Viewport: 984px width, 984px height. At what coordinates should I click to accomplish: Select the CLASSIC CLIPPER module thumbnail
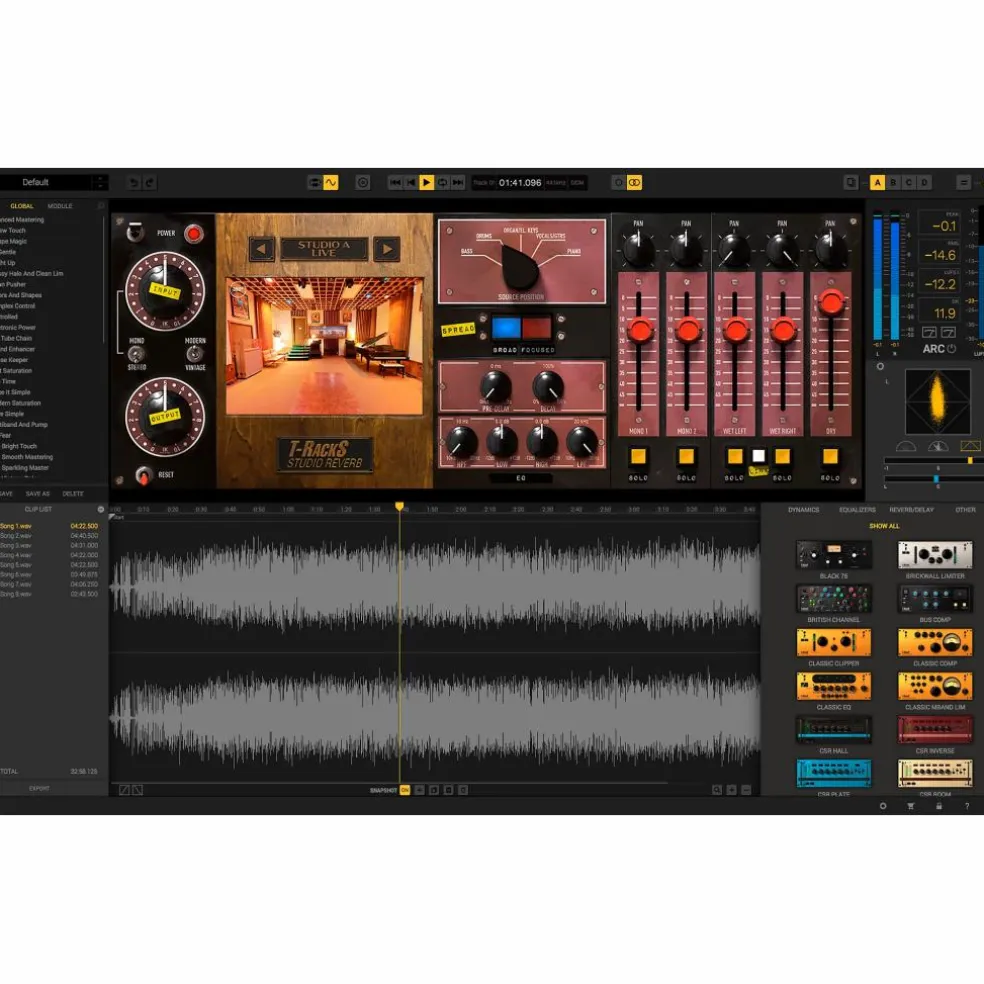[x=833, y=643]
